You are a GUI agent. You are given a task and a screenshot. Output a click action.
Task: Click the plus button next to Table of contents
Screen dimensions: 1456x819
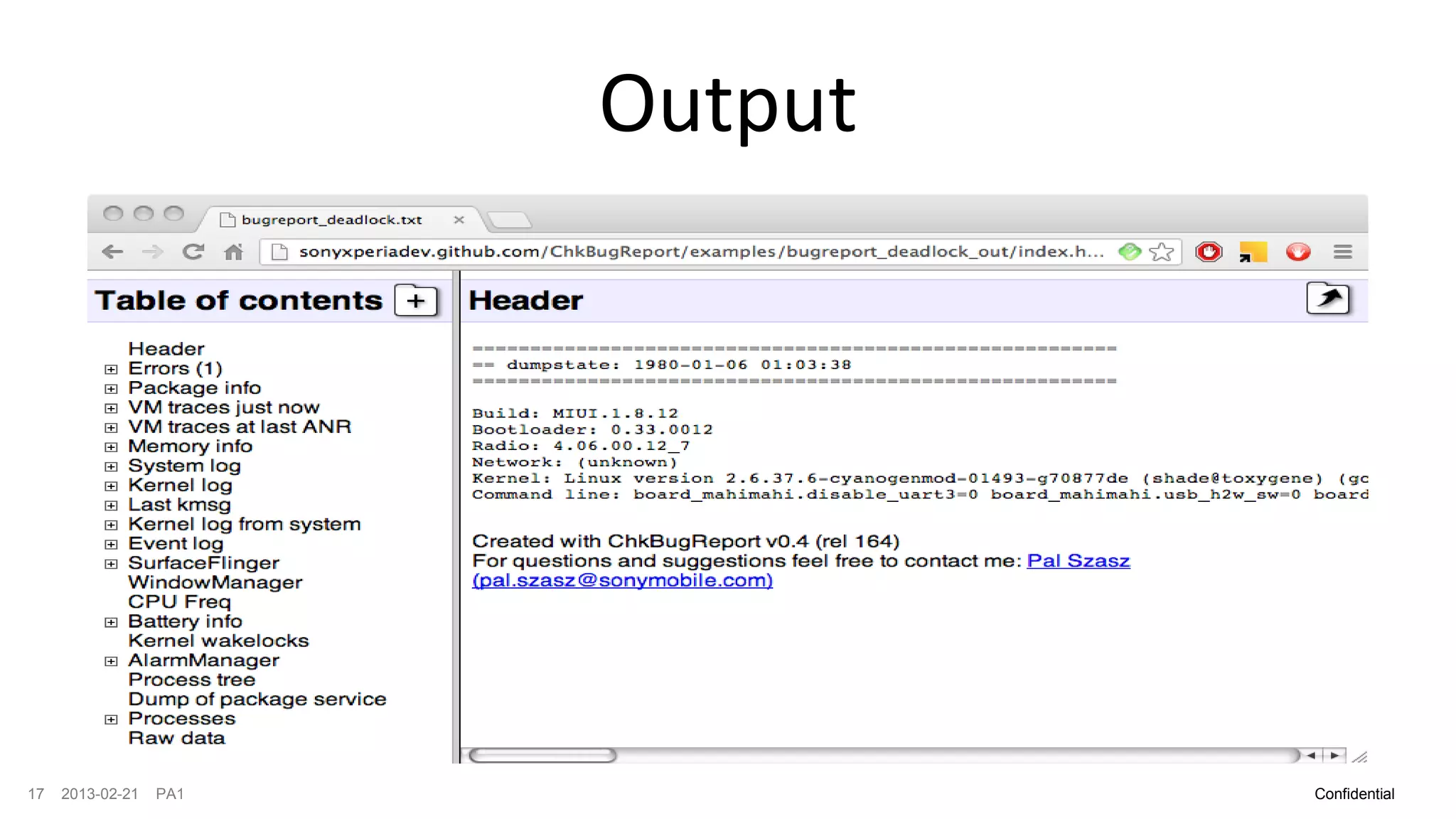pos(416,301)
